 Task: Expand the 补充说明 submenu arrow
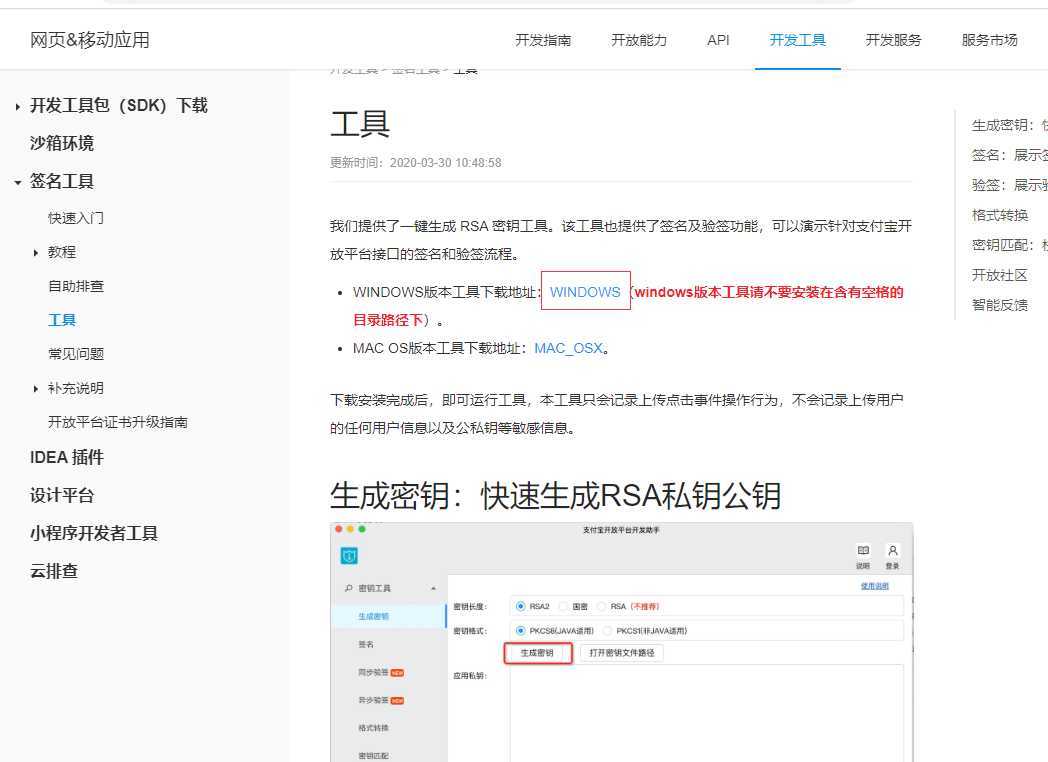coord(35,389)
